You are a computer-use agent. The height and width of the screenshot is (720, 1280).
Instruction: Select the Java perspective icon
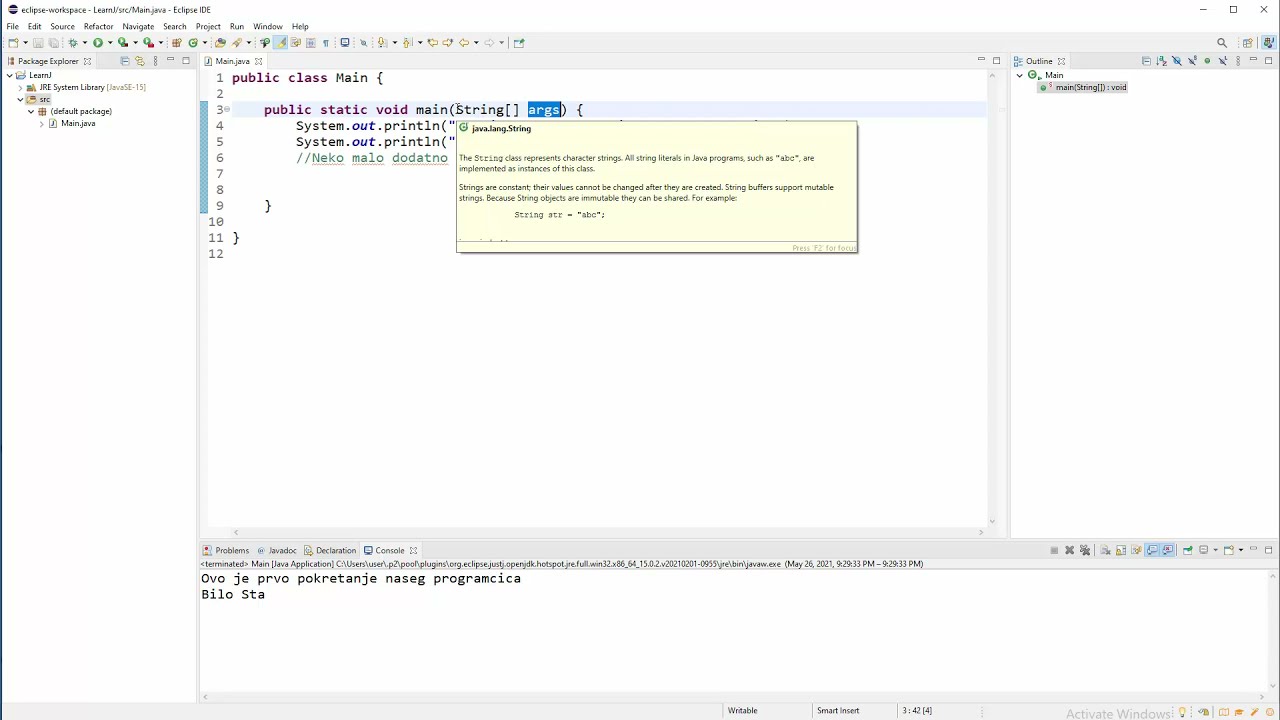(x=1268, y=42)
